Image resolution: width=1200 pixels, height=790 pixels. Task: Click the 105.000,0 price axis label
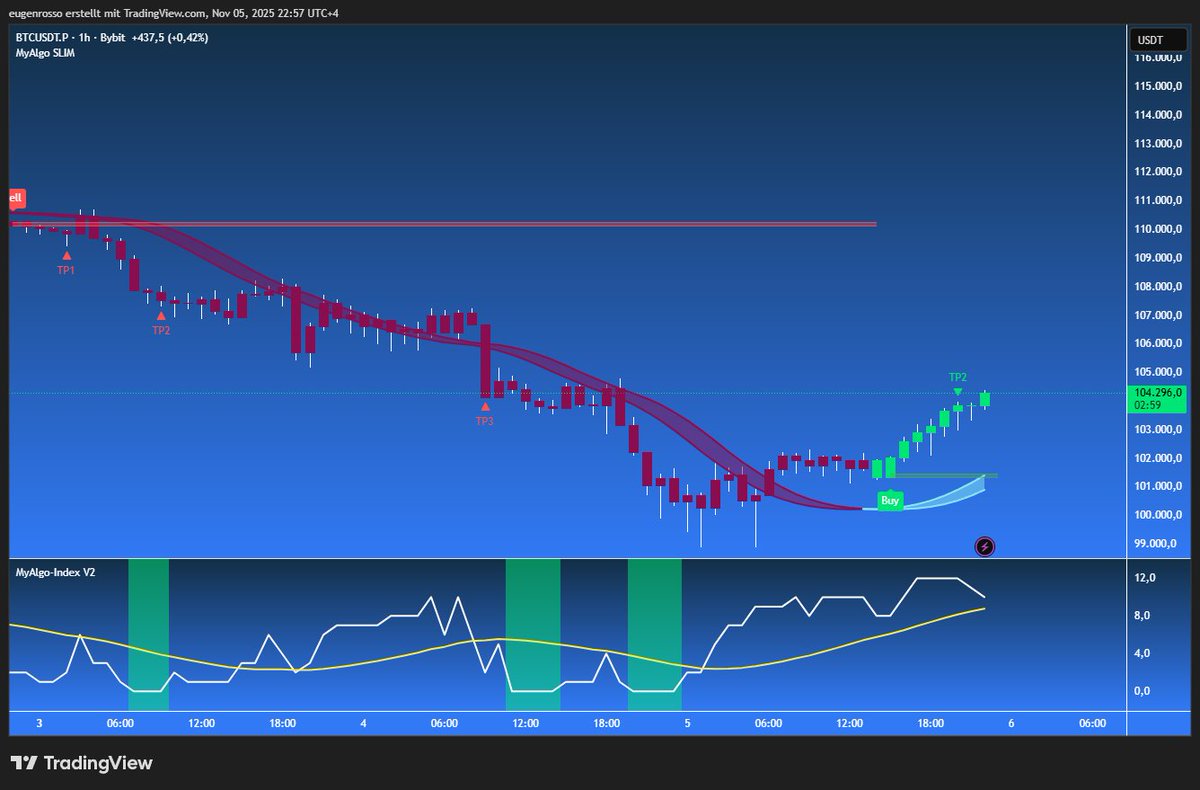click(x=1158, y=372)
